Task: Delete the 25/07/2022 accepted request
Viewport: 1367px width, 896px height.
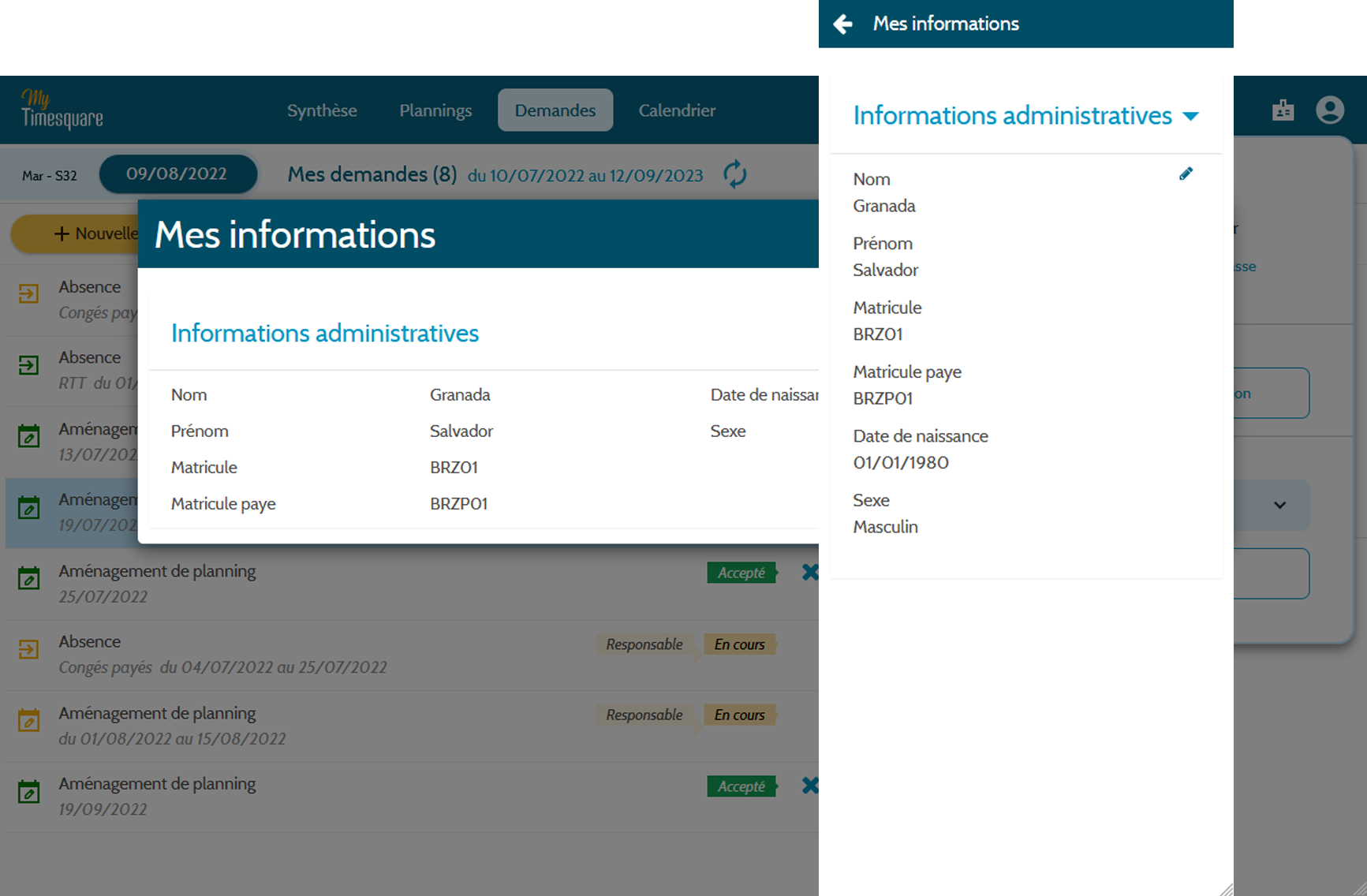Action: (x=810, y=573)
